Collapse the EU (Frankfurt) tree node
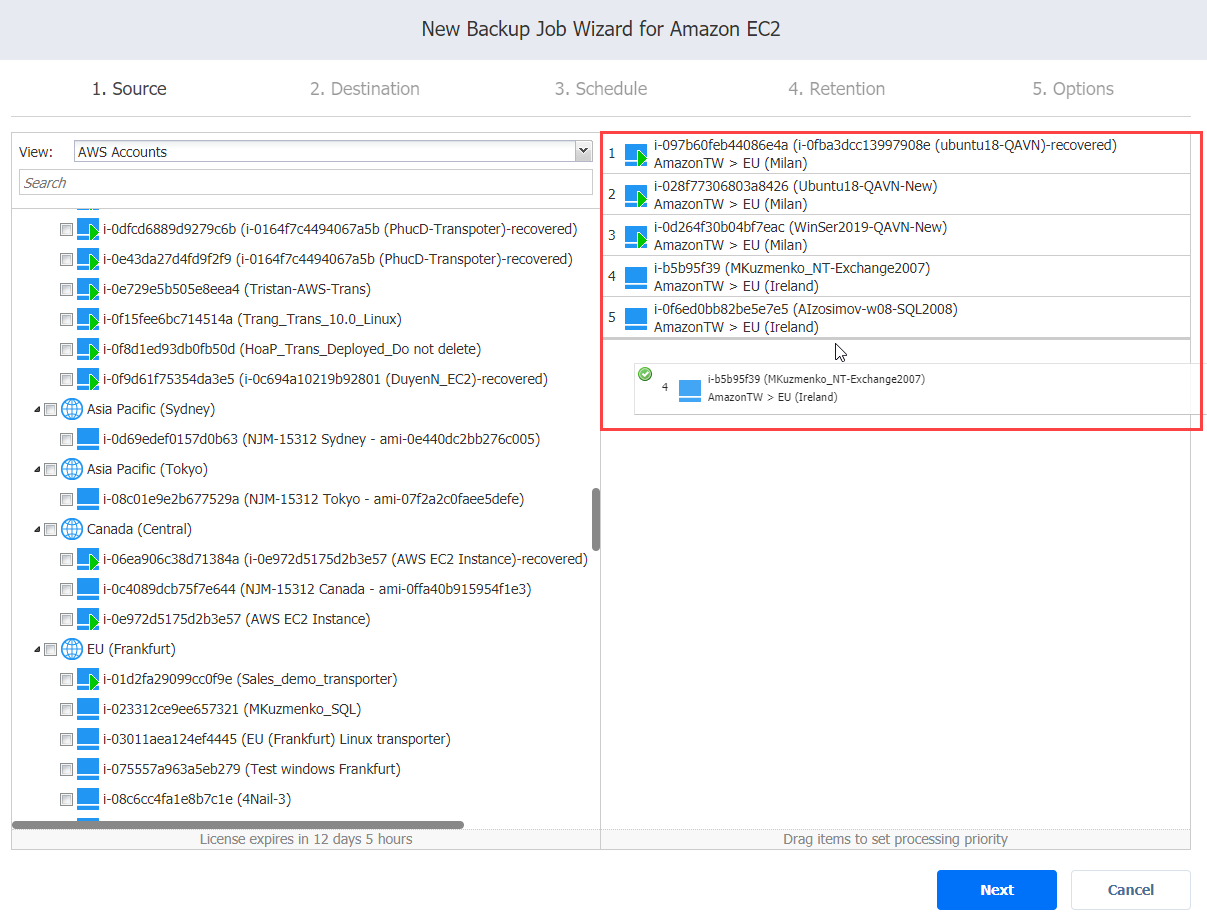The image size is (1207, 915). pos(37,650)
